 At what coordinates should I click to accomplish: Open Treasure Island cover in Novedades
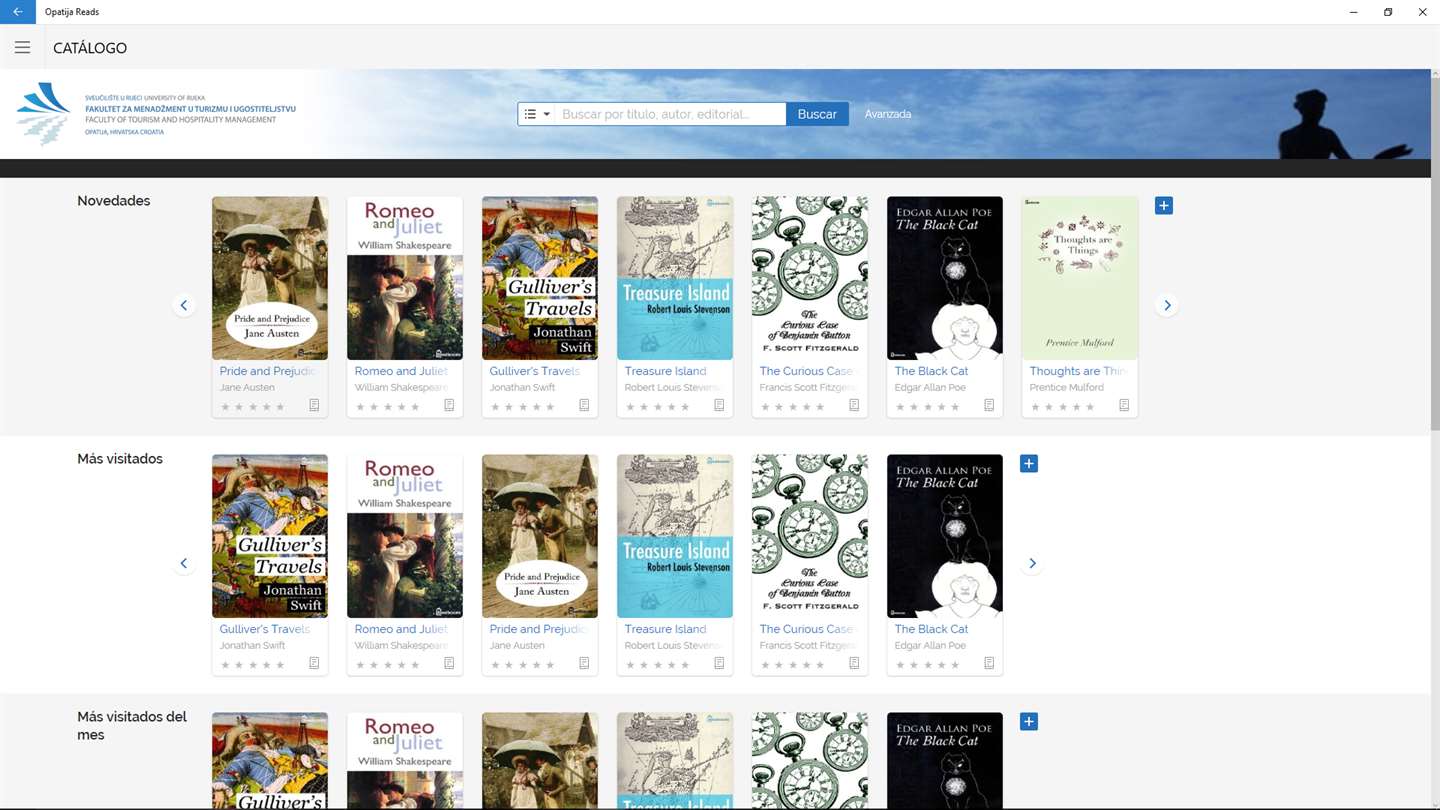click(675, 278)
